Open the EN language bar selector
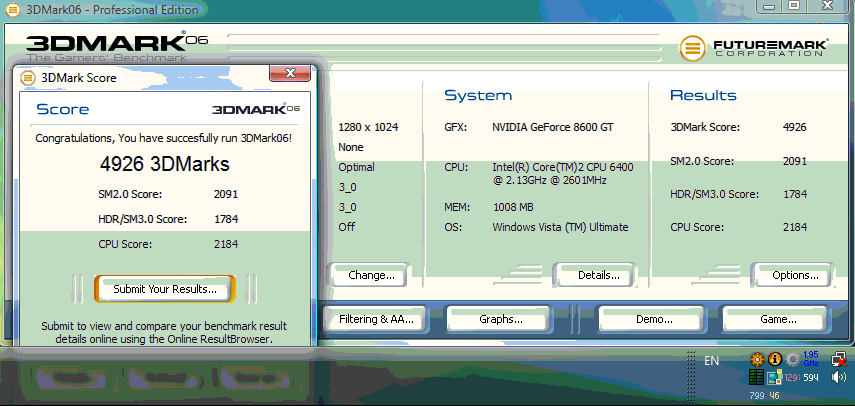This screenshot has width=855, height=406. pyautogui.click(x=711, y=360)
